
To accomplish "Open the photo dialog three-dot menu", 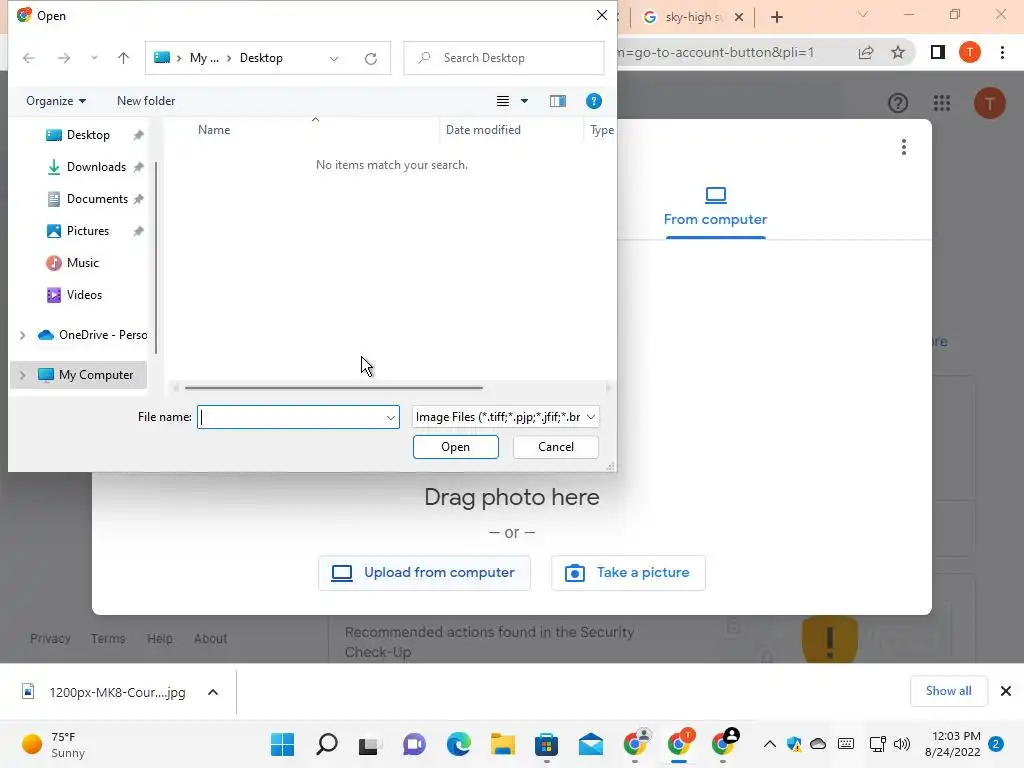I will click(x=904, y=147).
